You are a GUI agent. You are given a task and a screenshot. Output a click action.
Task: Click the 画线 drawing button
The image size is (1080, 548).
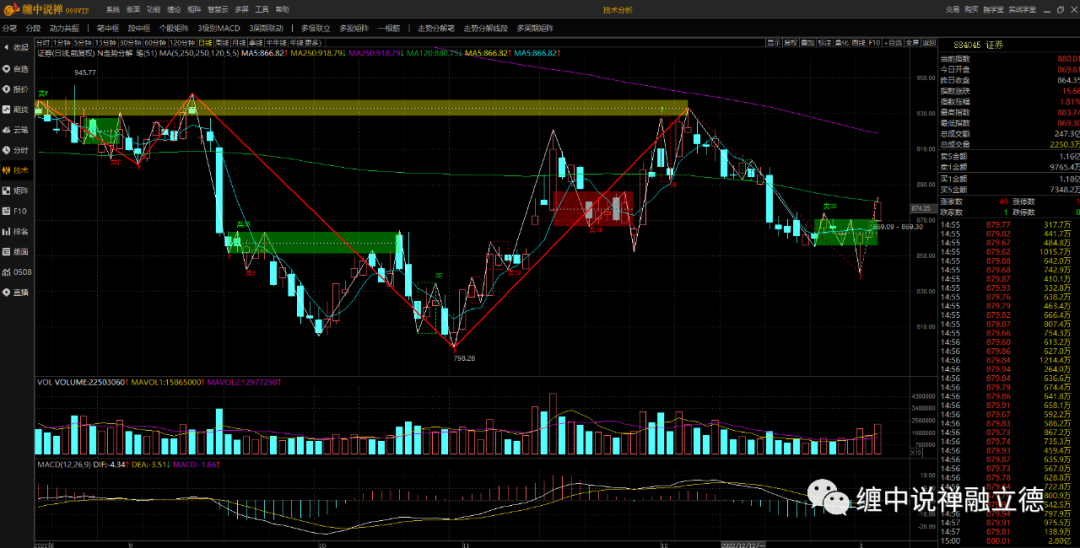pos(859,43)
